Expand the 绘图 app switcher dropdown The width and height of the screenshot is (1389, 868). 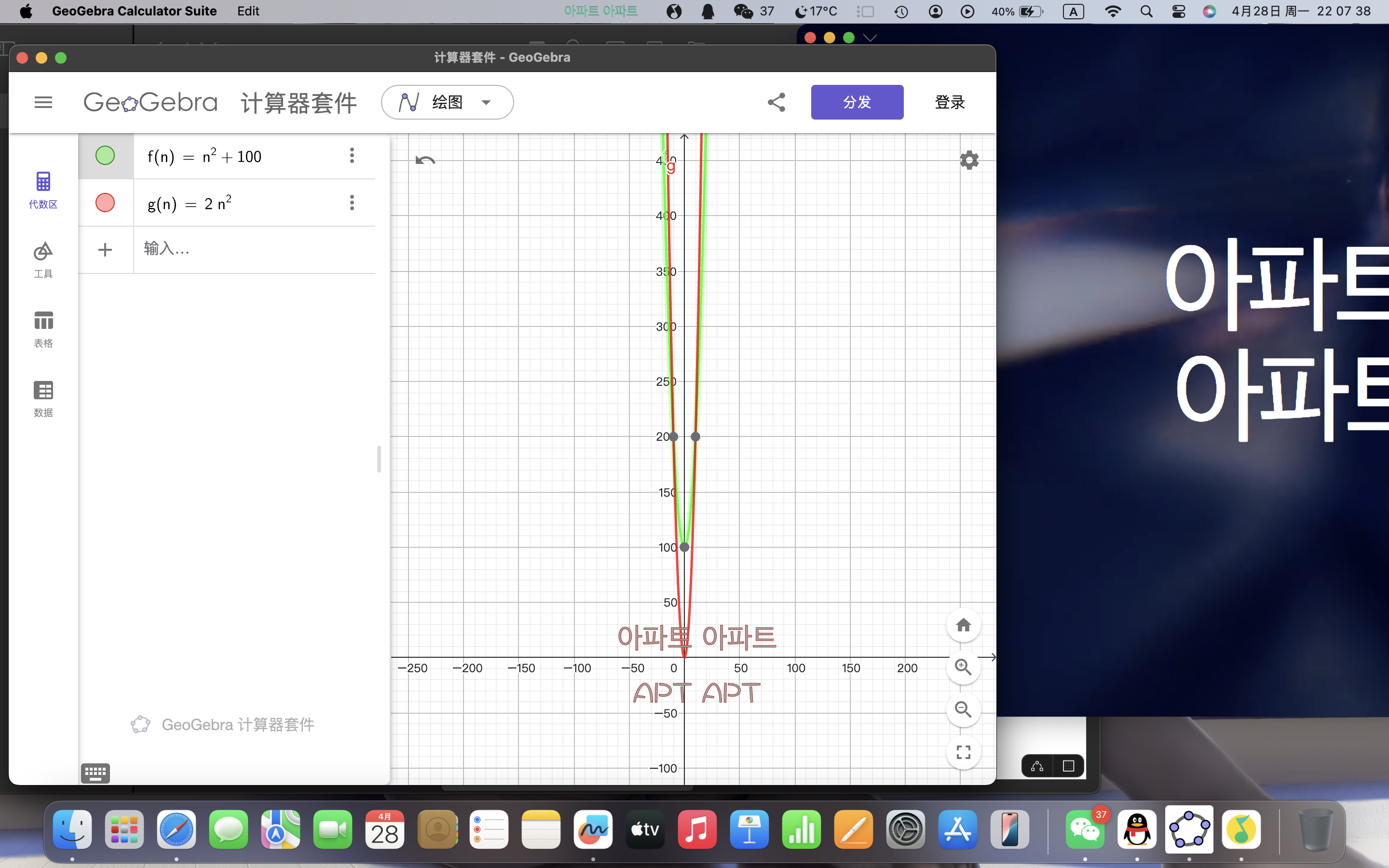point(447,102)
